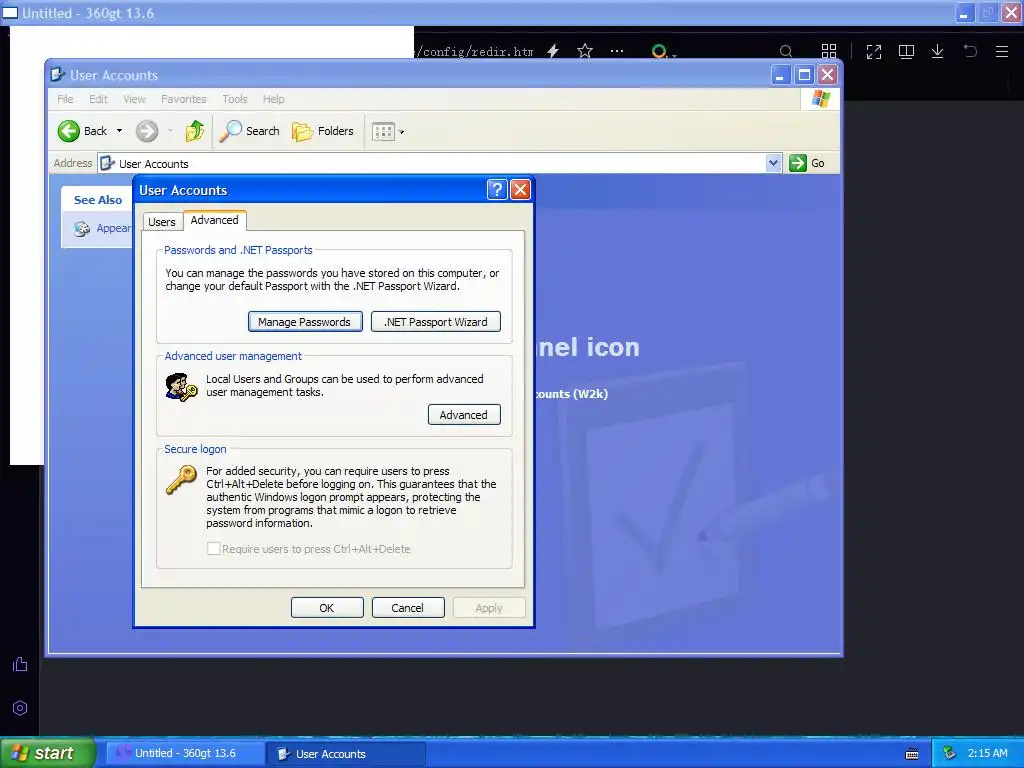Click the 2:15 AM clock
The image size is (1024, 768).
[x=987, y=753]
